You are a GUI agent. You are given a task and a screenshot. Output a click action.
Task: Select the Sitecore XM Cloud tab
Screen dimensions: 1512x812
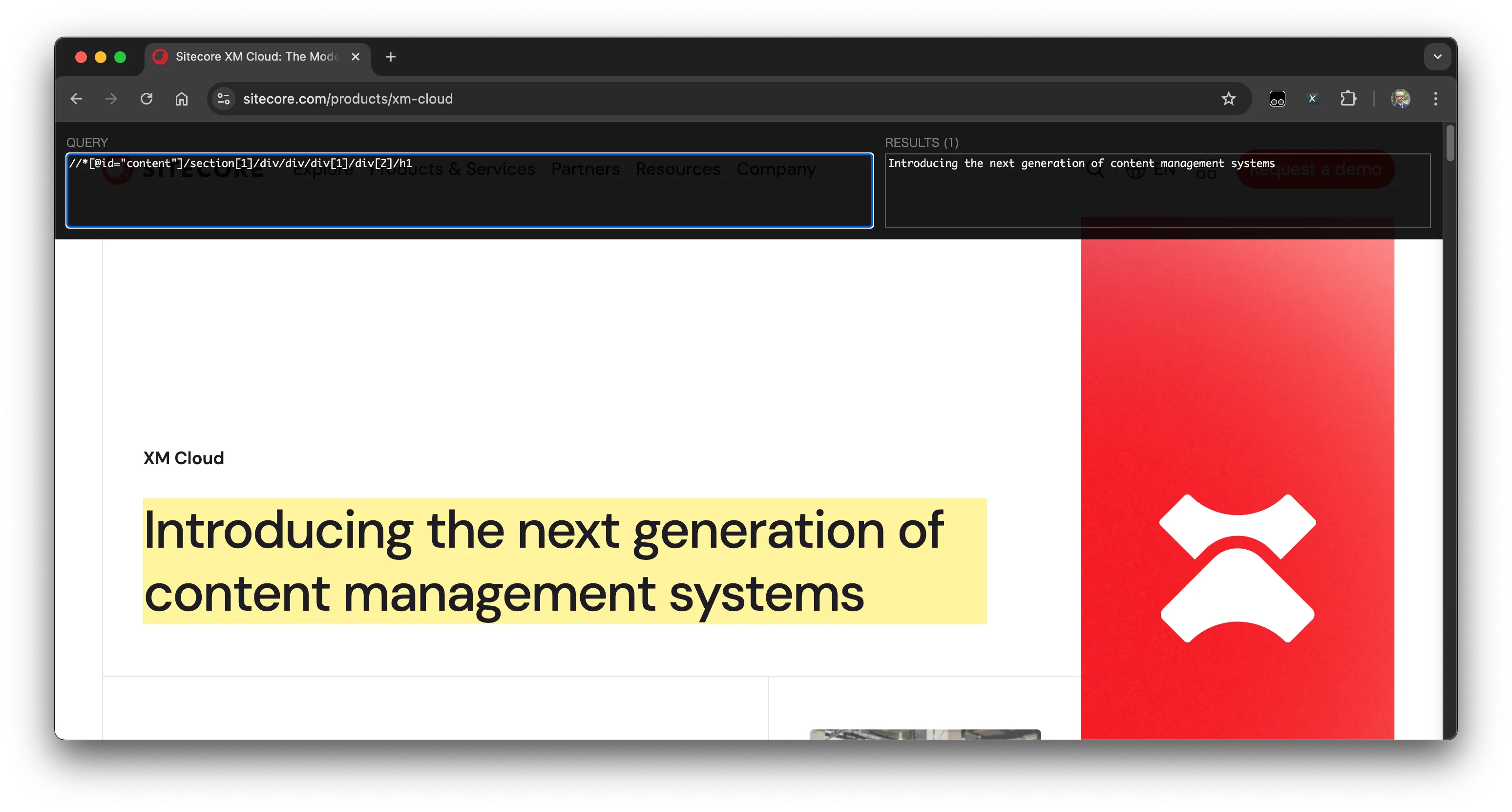[x=257, y=57]
